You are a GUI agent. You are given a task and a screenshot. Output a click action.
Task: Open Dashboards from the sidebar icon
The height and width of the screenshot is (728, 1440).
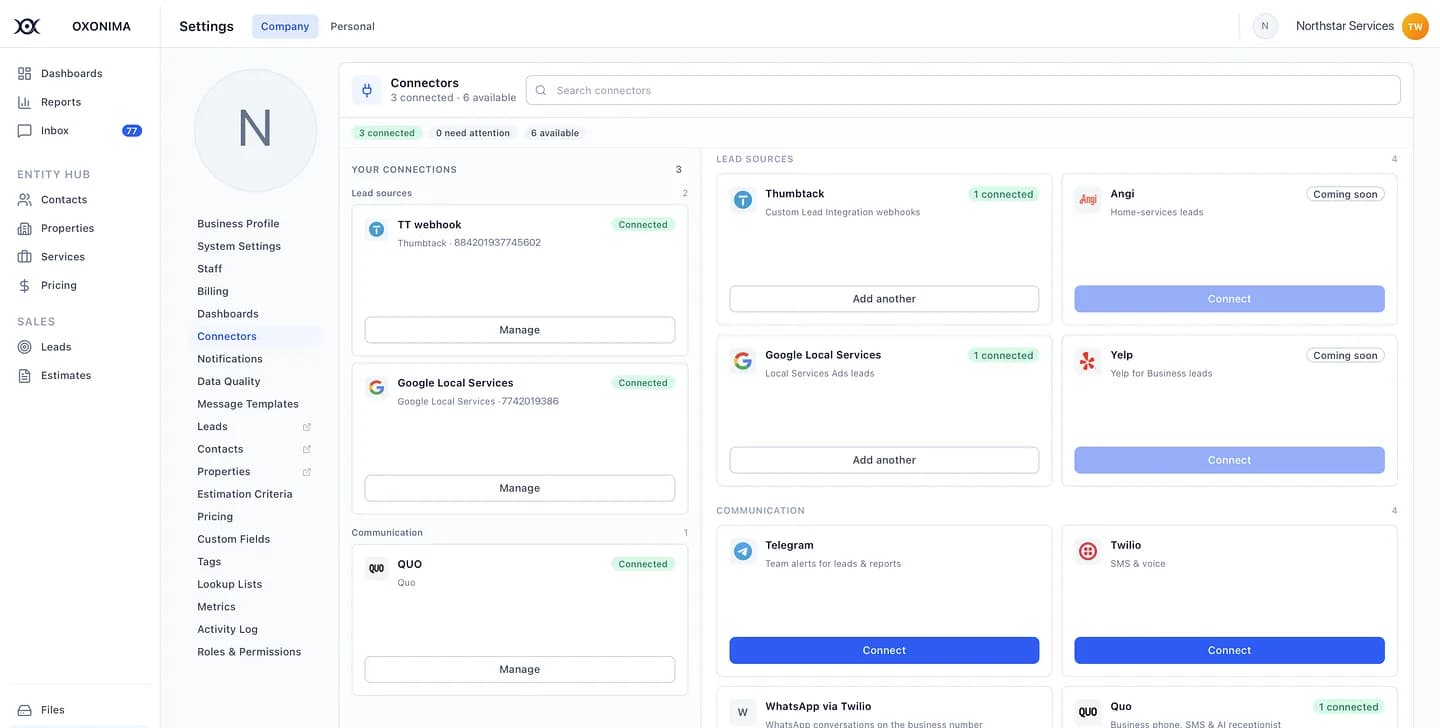coord(24,73)
